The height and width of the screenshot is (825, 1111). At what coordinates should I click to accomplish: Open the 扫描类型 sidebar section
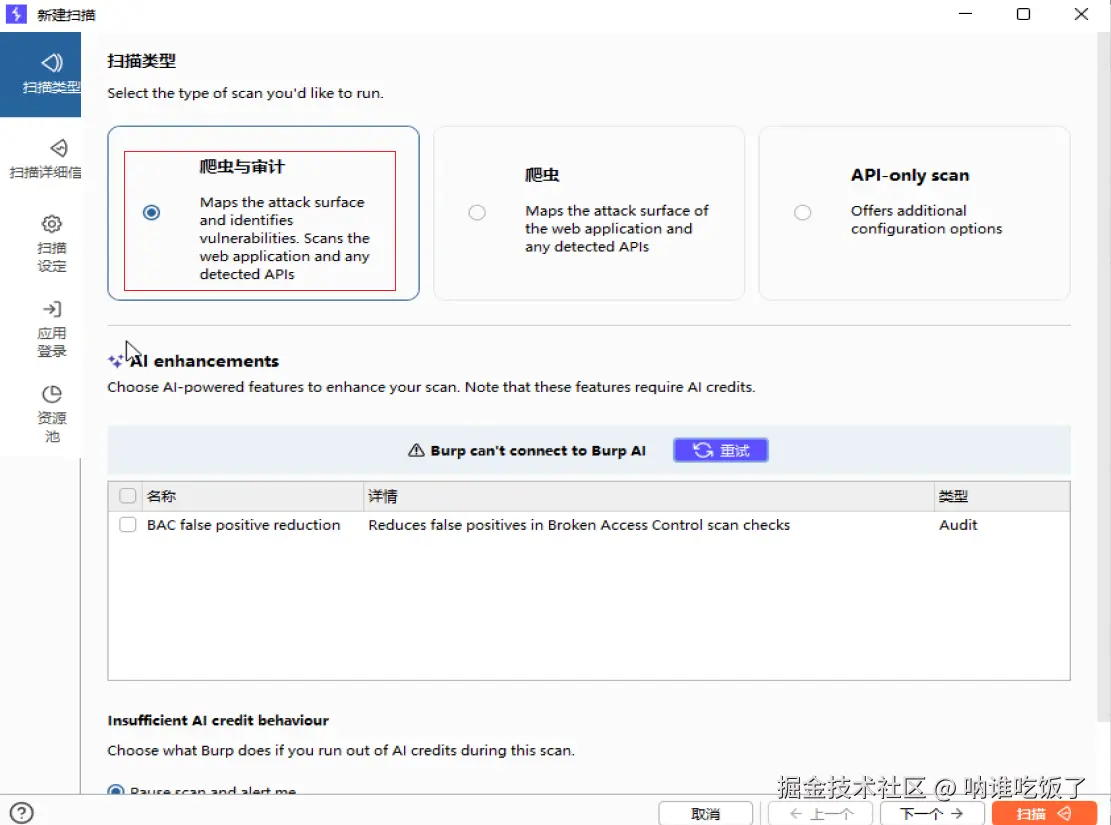tap(40, 74)
